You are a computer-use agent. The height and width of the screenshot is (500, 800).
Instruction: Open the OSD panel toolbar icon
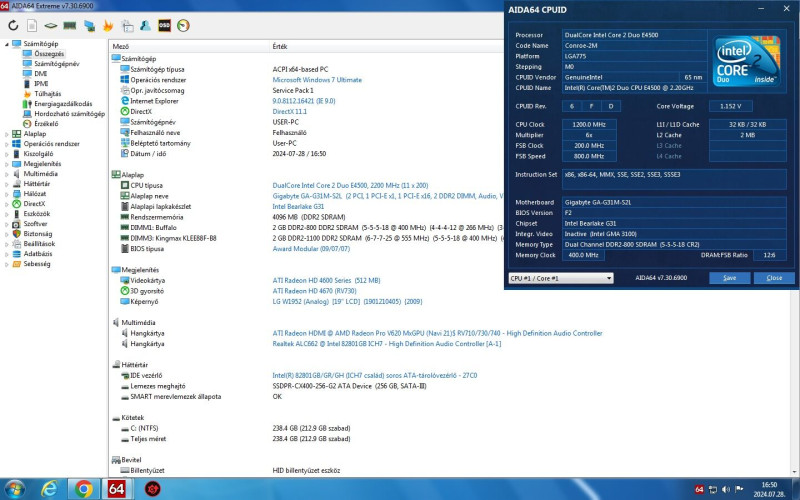pyautogui.click(x=164, y=25)
